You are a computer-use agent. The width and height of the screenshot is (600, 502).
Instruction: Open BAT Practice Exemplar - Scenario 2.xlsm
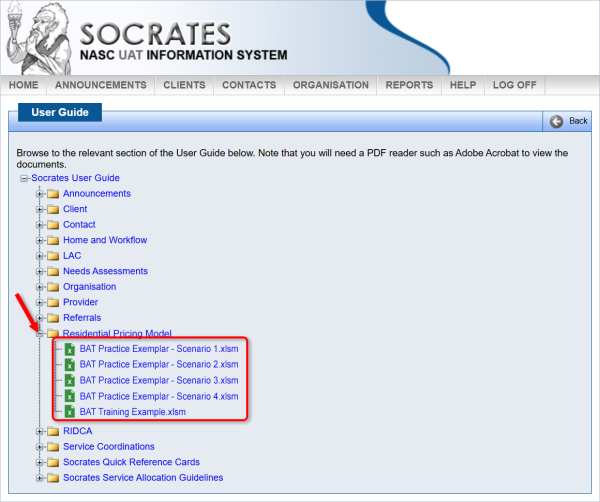(x=159, y=365)
